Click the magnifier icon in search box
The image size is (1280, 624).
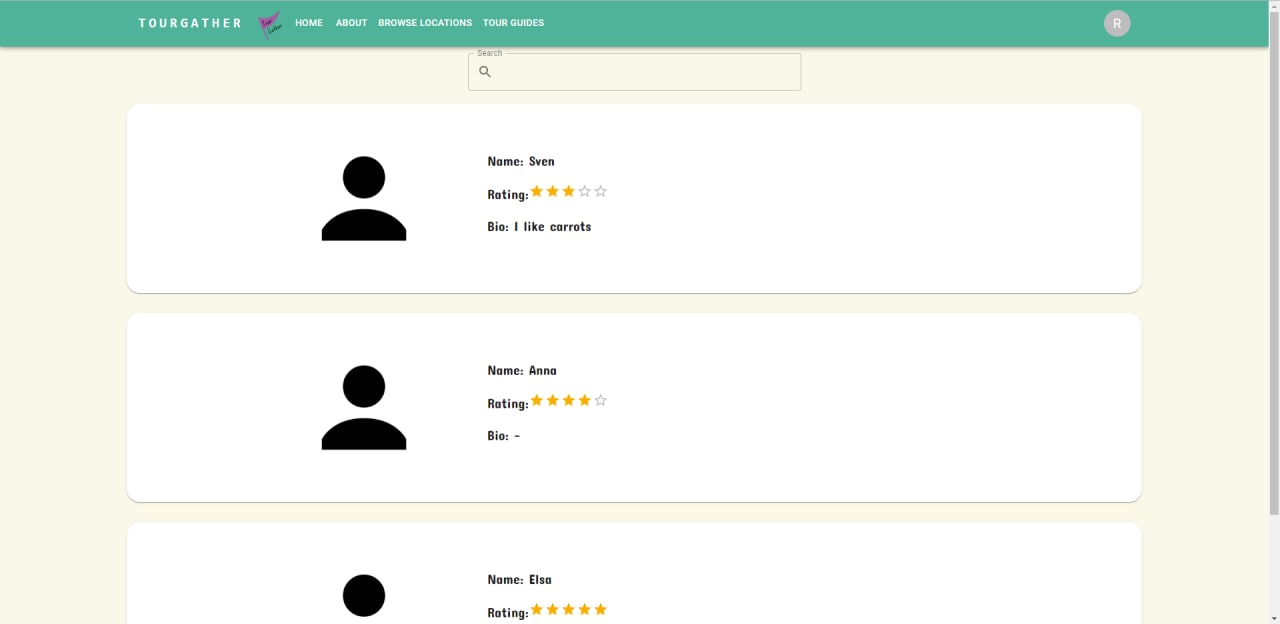485,72
